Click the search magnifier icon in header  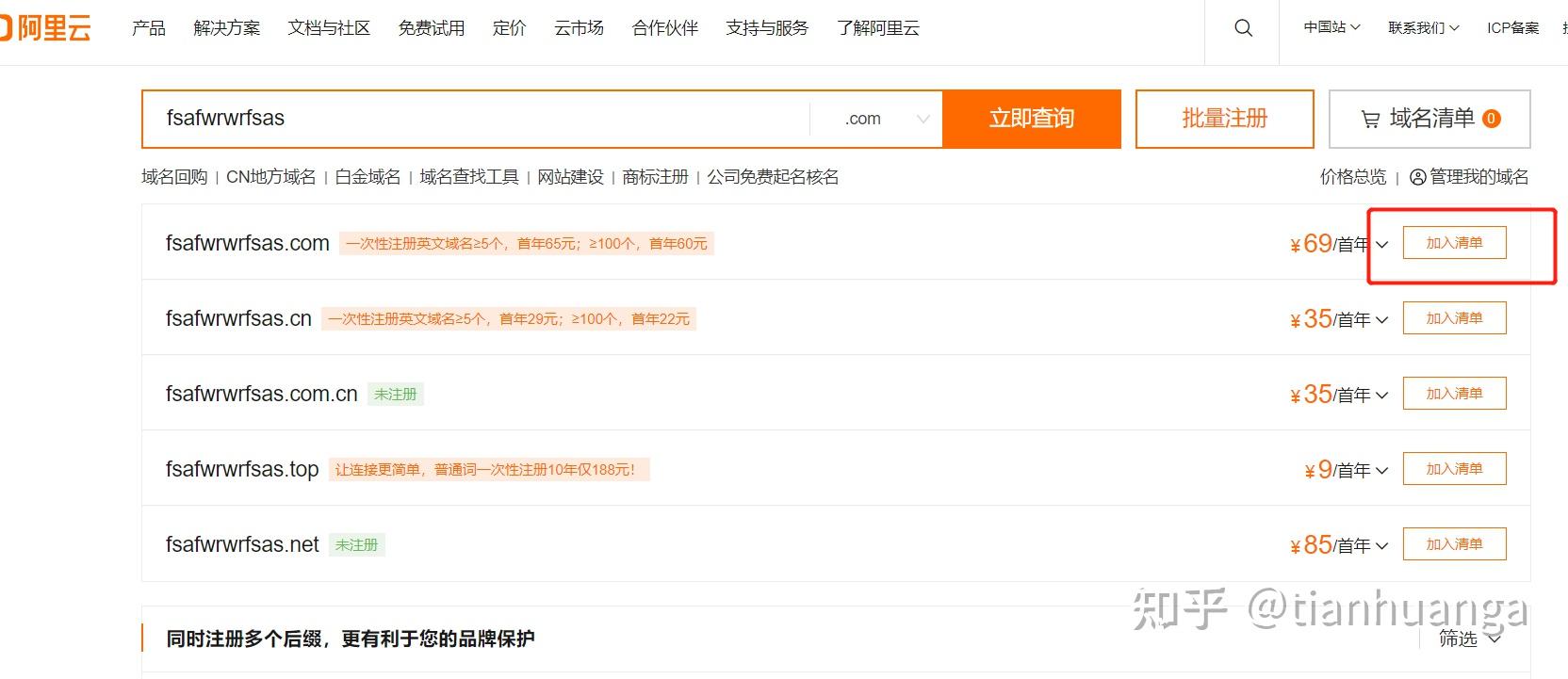pyautogui.click(x=1243, y=28)
